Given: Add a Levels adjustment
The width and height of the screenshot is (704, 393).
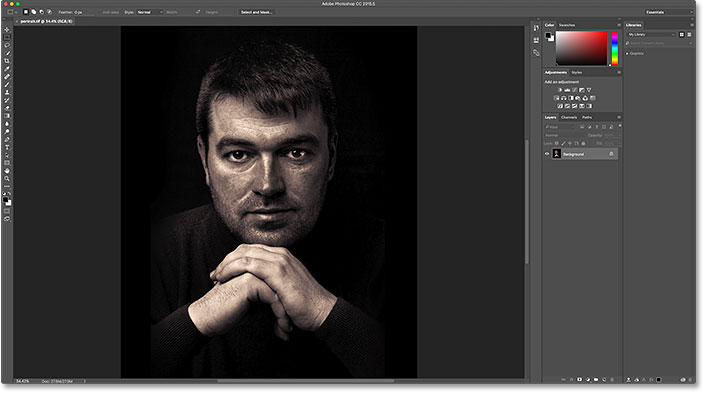Looking at the screenshot, I should pos(567,90).
